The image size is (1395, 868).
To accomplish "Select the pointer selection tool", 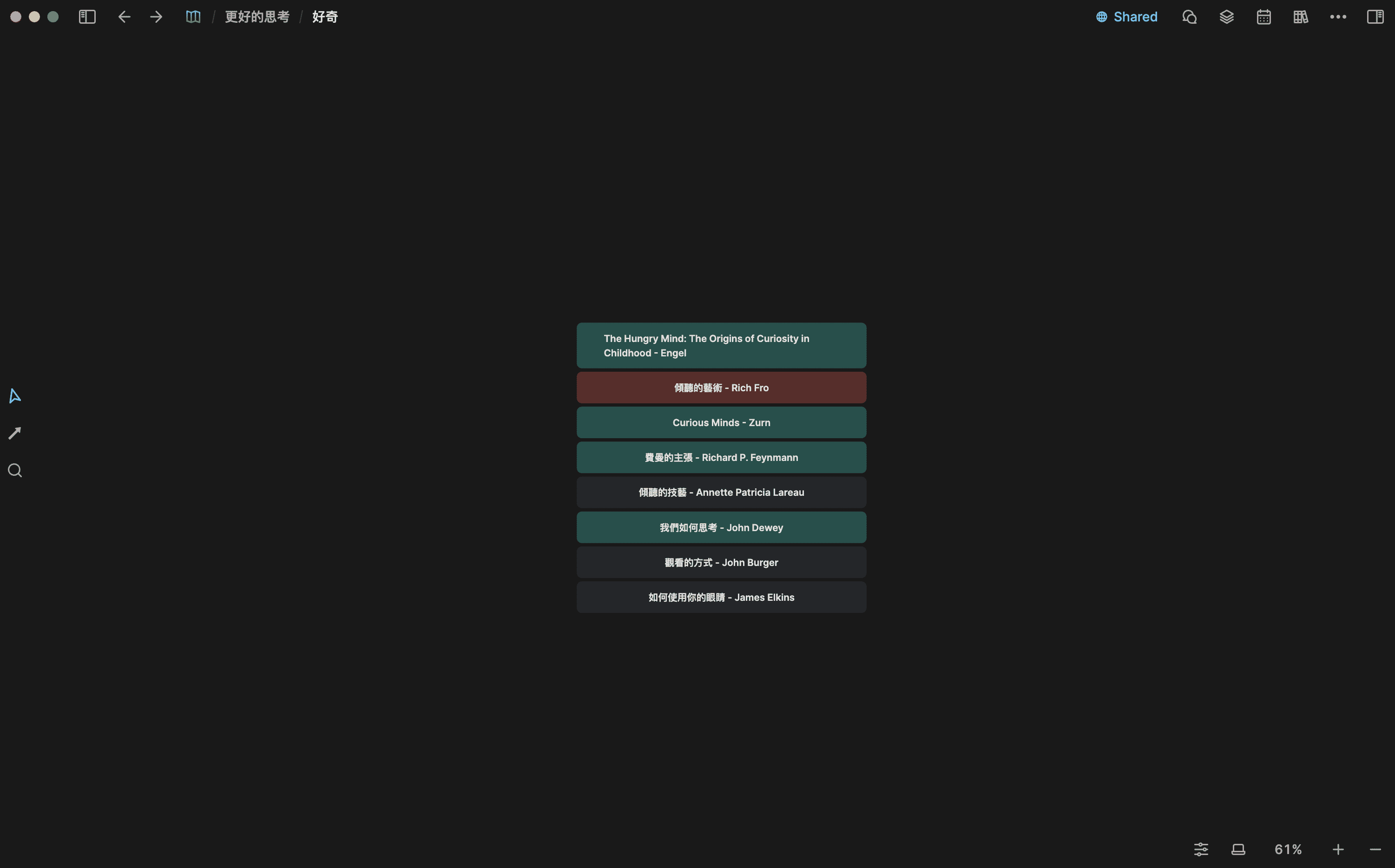I will pos(15,395).
